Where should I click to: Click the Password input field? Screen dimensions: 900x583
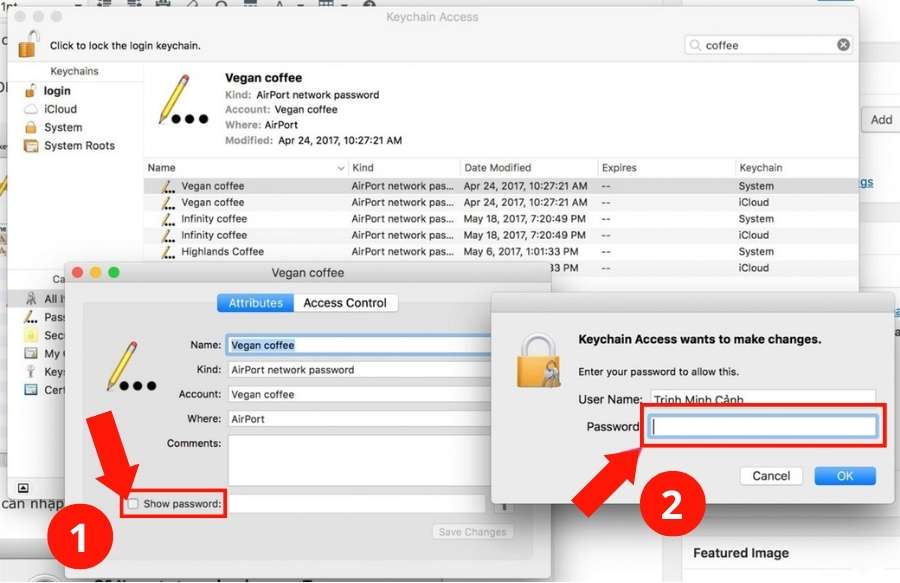pyautogui.click(x=764, y=427)
